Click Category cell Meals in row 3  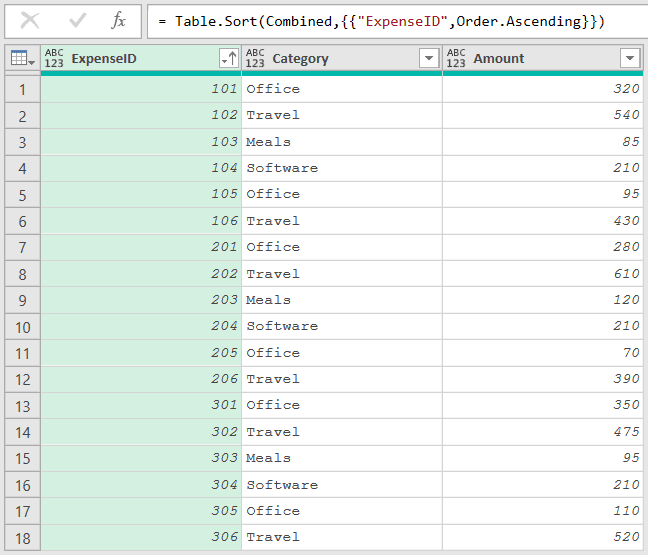342,142
